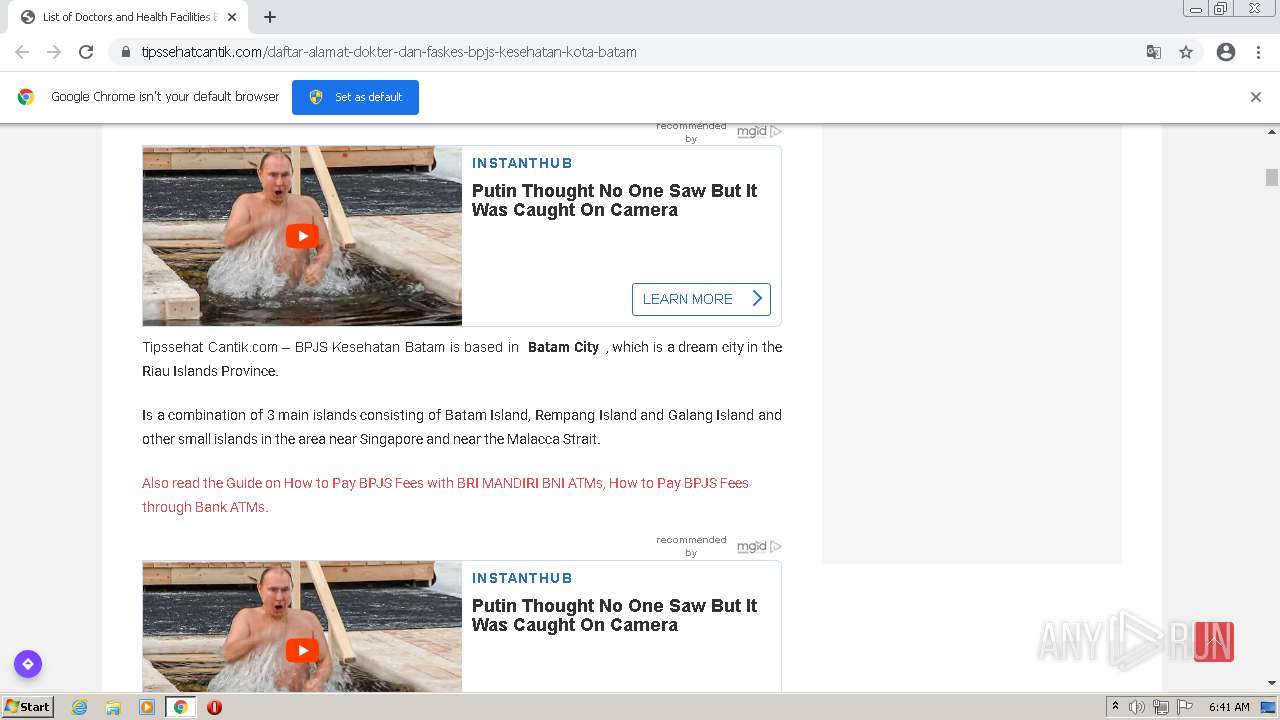Click the vertical scrollbar thumb

click(1272, 177)
